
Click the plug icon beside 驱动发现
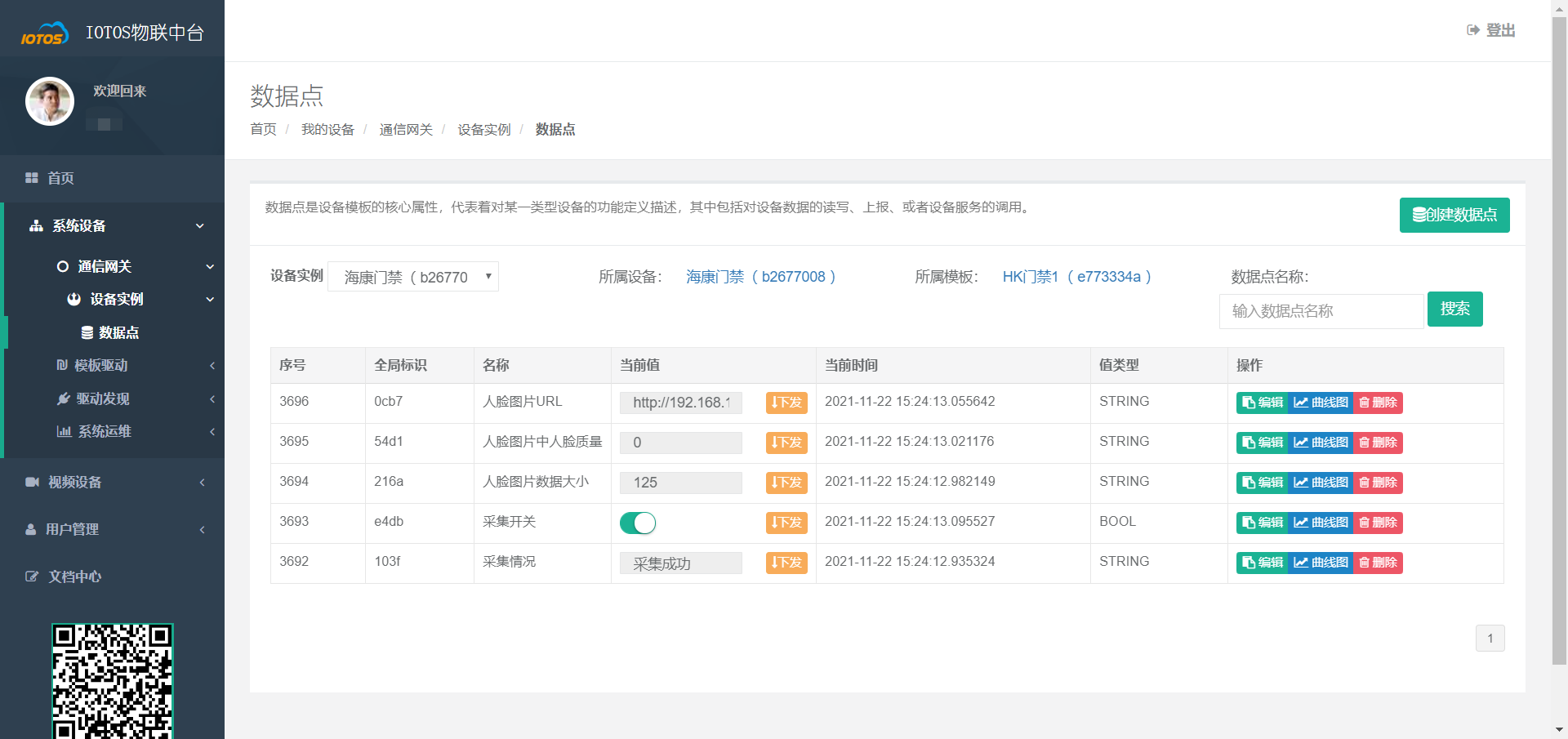coord(63,398)
